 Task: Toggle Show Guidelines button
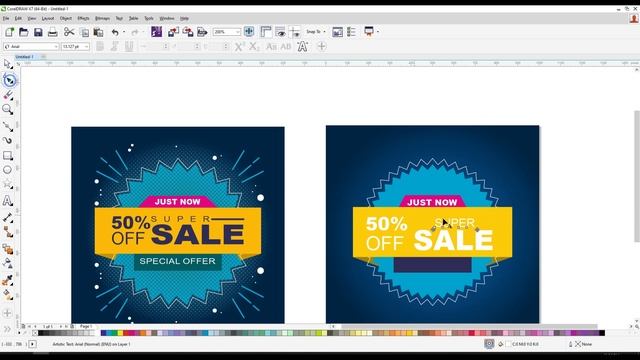(x=294, y=31)
